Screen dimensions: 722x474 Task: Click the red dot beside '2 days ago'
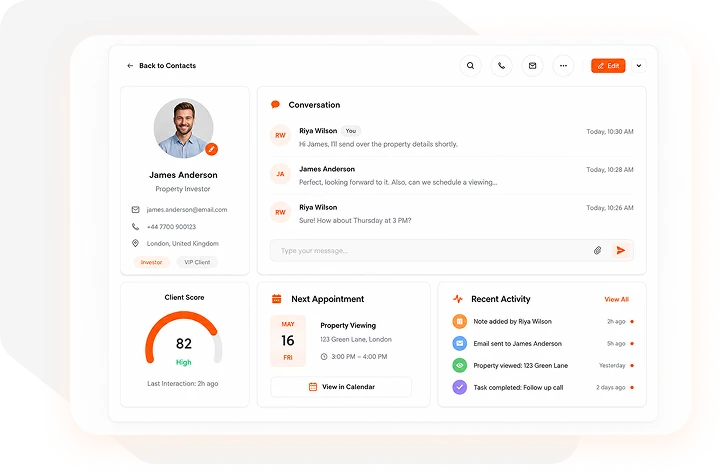pyautogui.click(x=632, y=387)
